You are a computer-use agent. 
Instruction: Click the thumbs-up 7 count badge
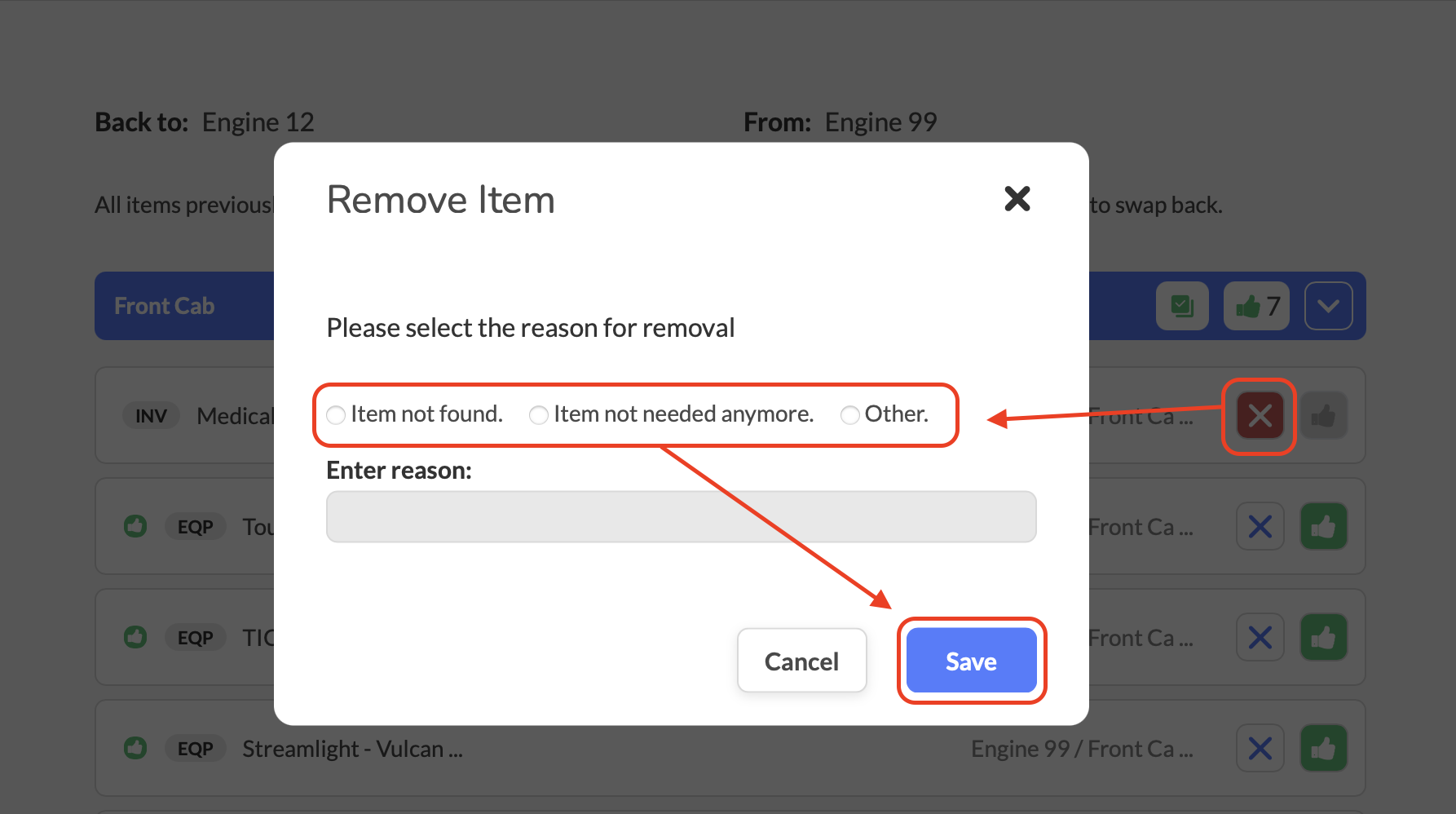[1256, 306]
